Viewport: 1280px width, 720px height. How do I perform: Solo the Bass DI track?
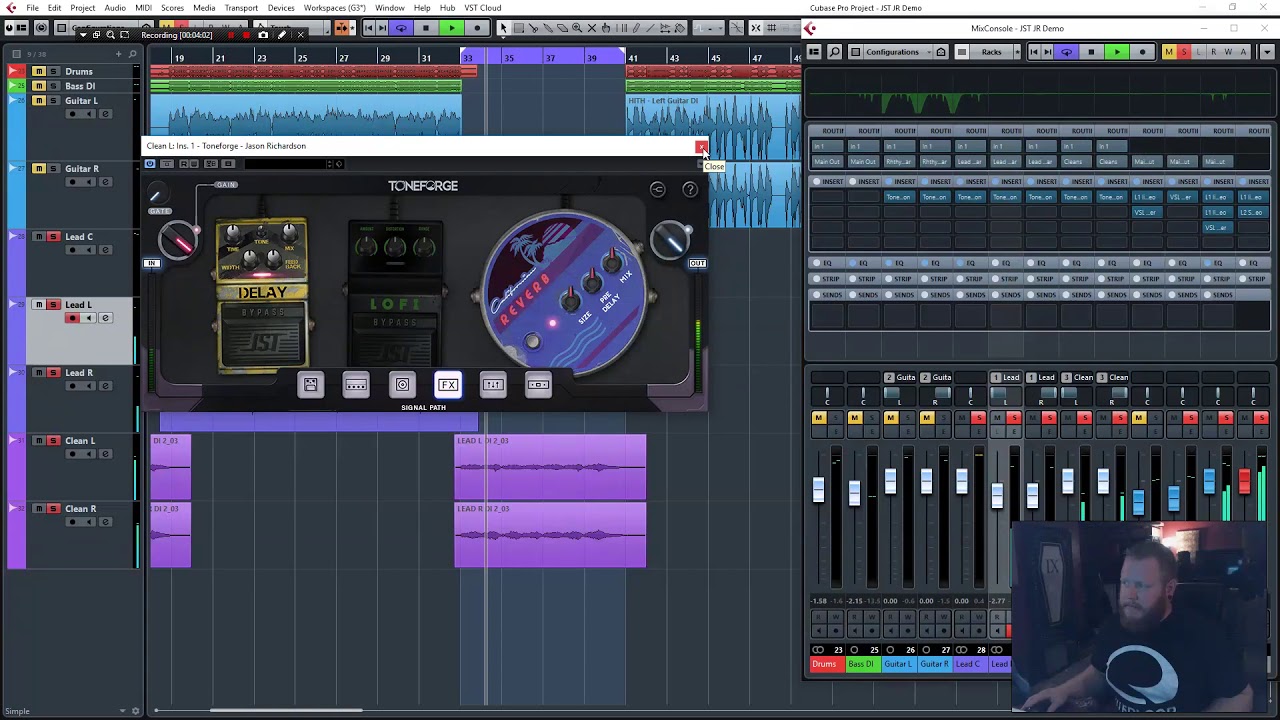pyautogui.click(x=52, y=86)
